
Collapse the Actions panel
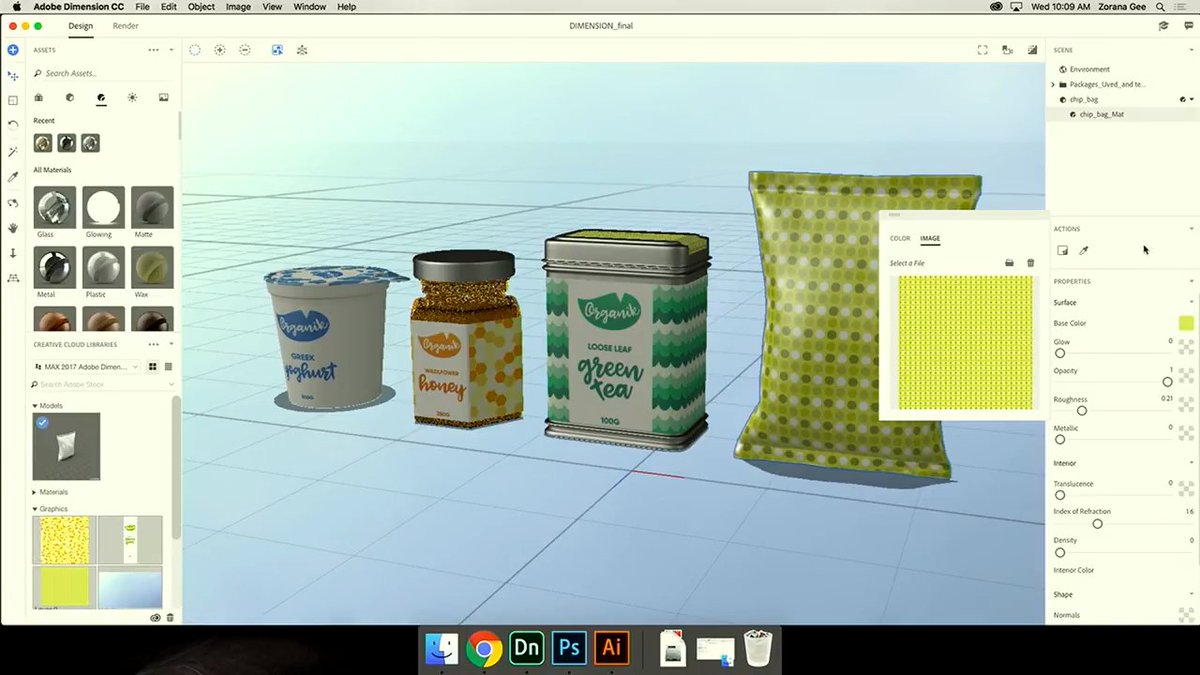point(1191,229)
